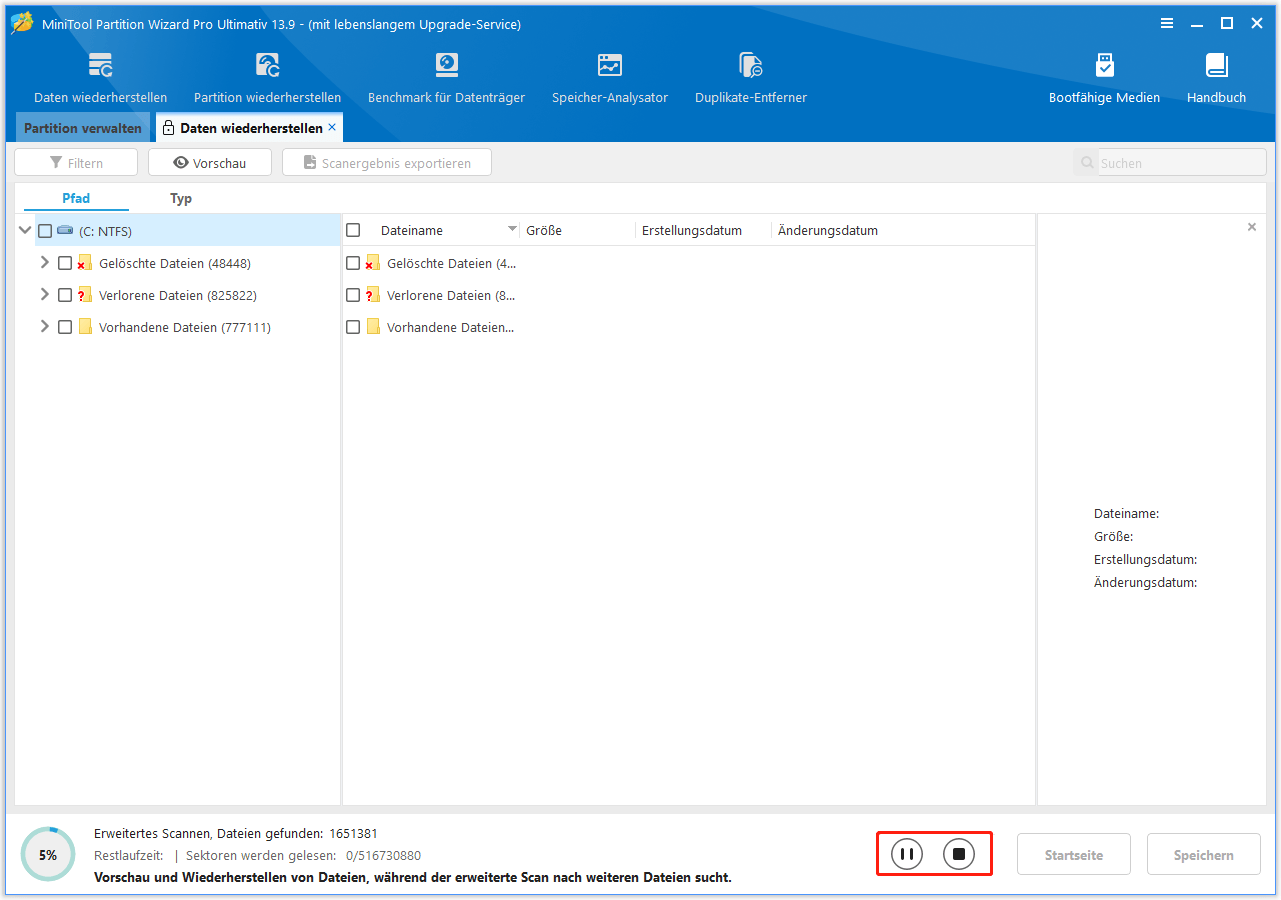Image resolution: width=1281 pixels, height=900 pixels.
Task: Collapse the C: NTFS tree node
Action: coord(25,230)
